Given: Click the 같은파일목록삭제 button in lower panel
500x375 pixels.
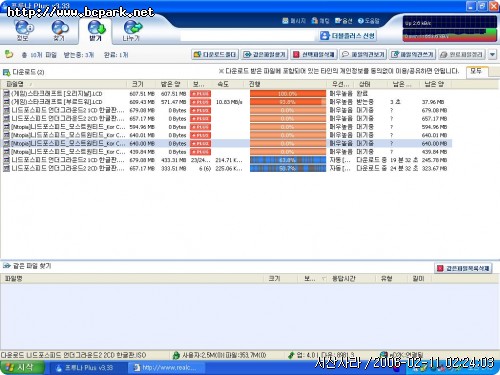Looking at the screenshot, I should tap(464, 268).
